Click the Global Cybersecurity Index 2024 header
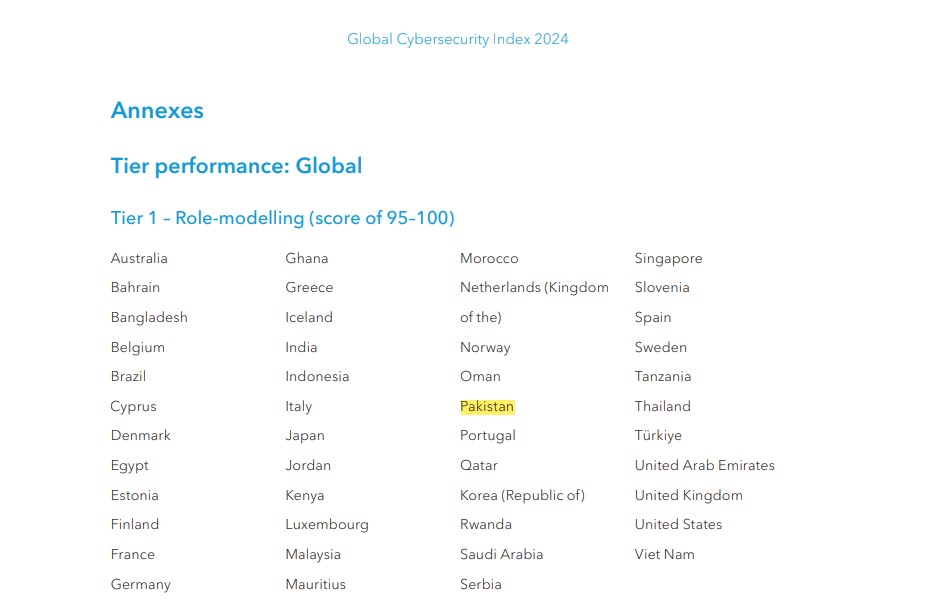 (457, 40)
